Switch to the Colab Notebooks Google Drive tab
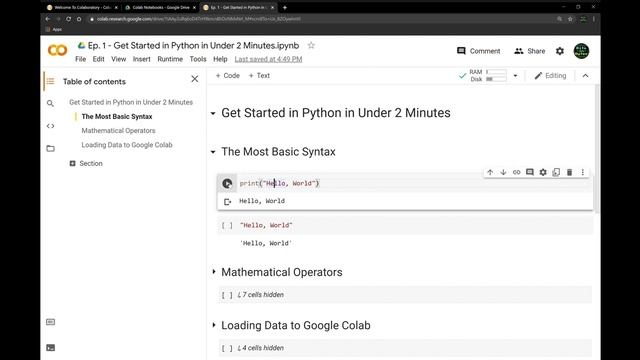 tap(160, 7)
